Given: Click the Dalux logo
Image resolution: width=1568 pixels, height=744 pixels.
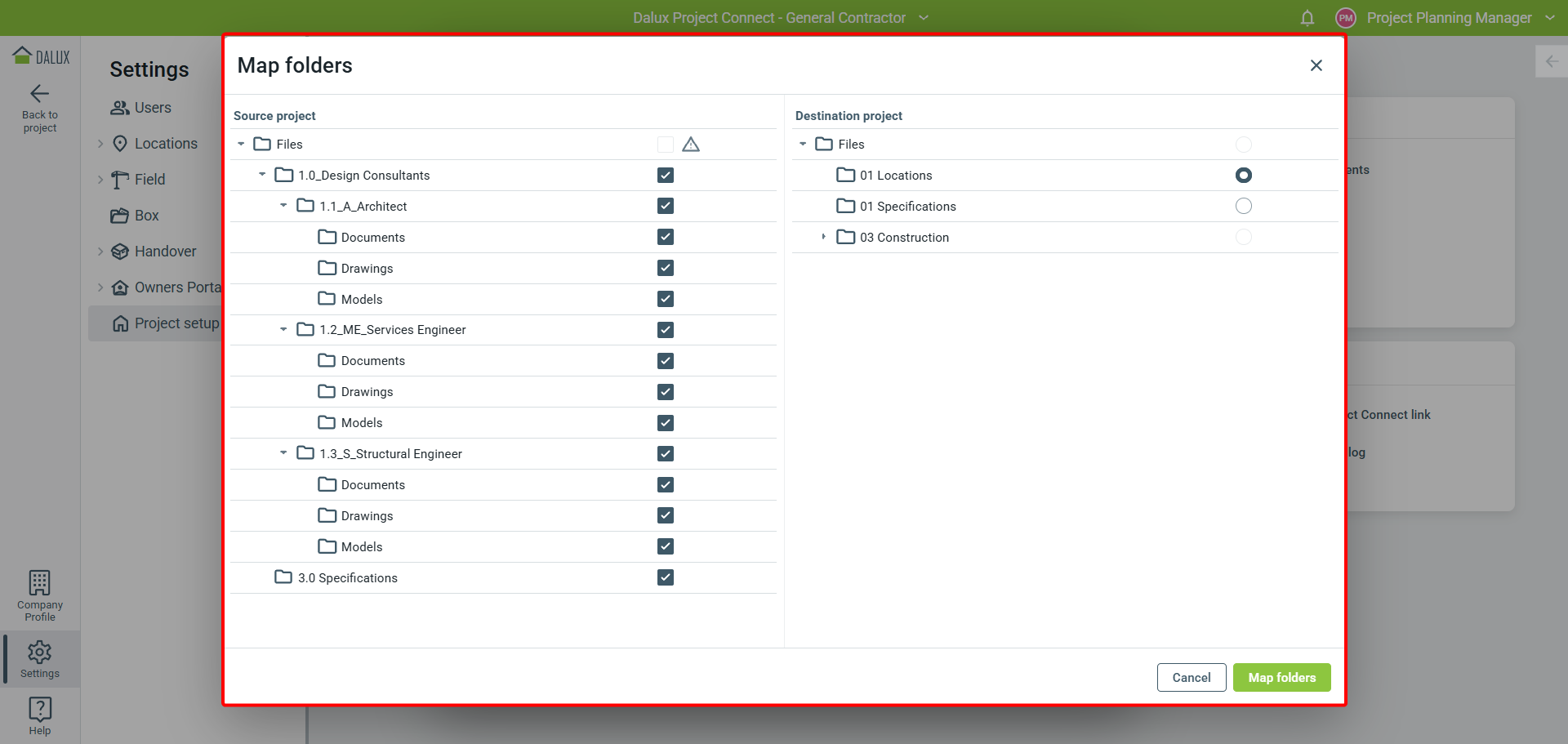Looking at the screenshot, I should tap(41, 56).
